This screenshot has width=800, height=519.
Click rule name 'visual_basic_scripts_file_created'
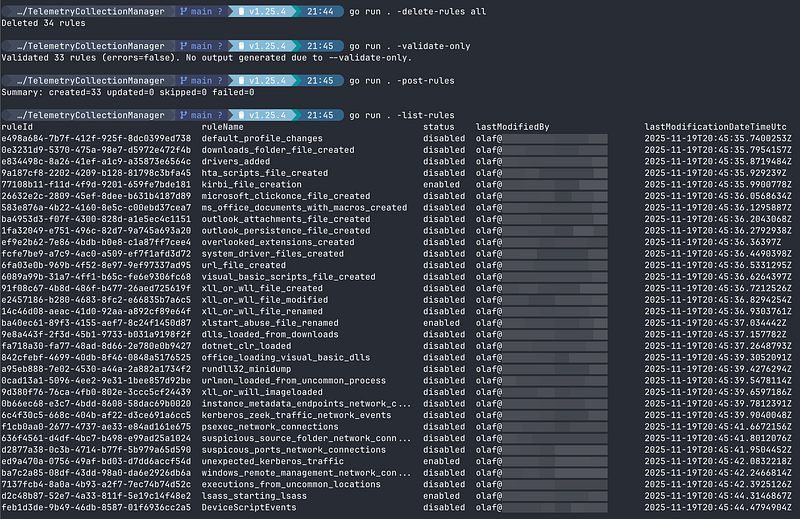click(288, 277)
